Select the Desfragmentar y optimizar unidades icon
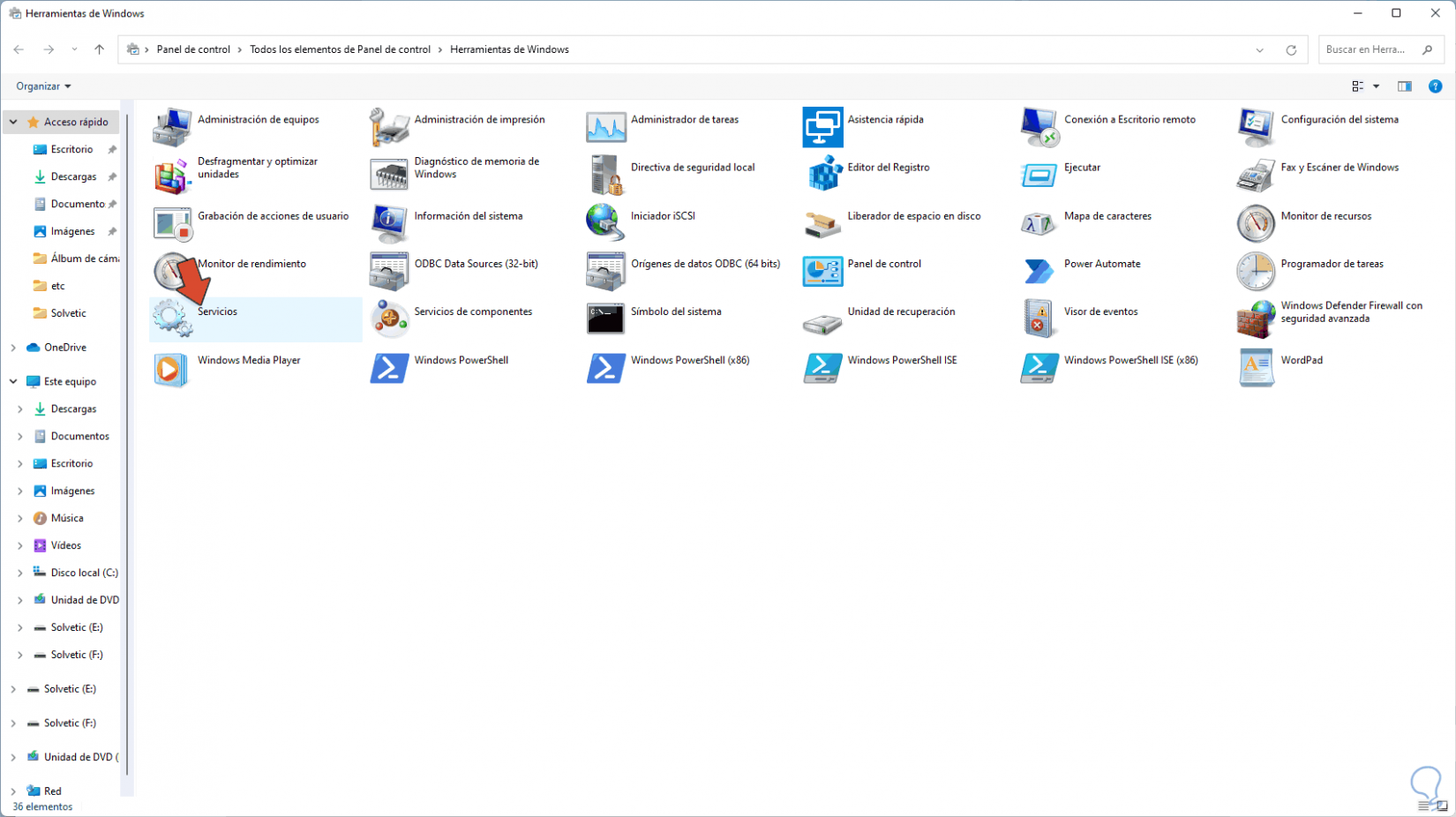Image resolution: width=1456 pixels, height=817 pixels. tap(172, 175)
